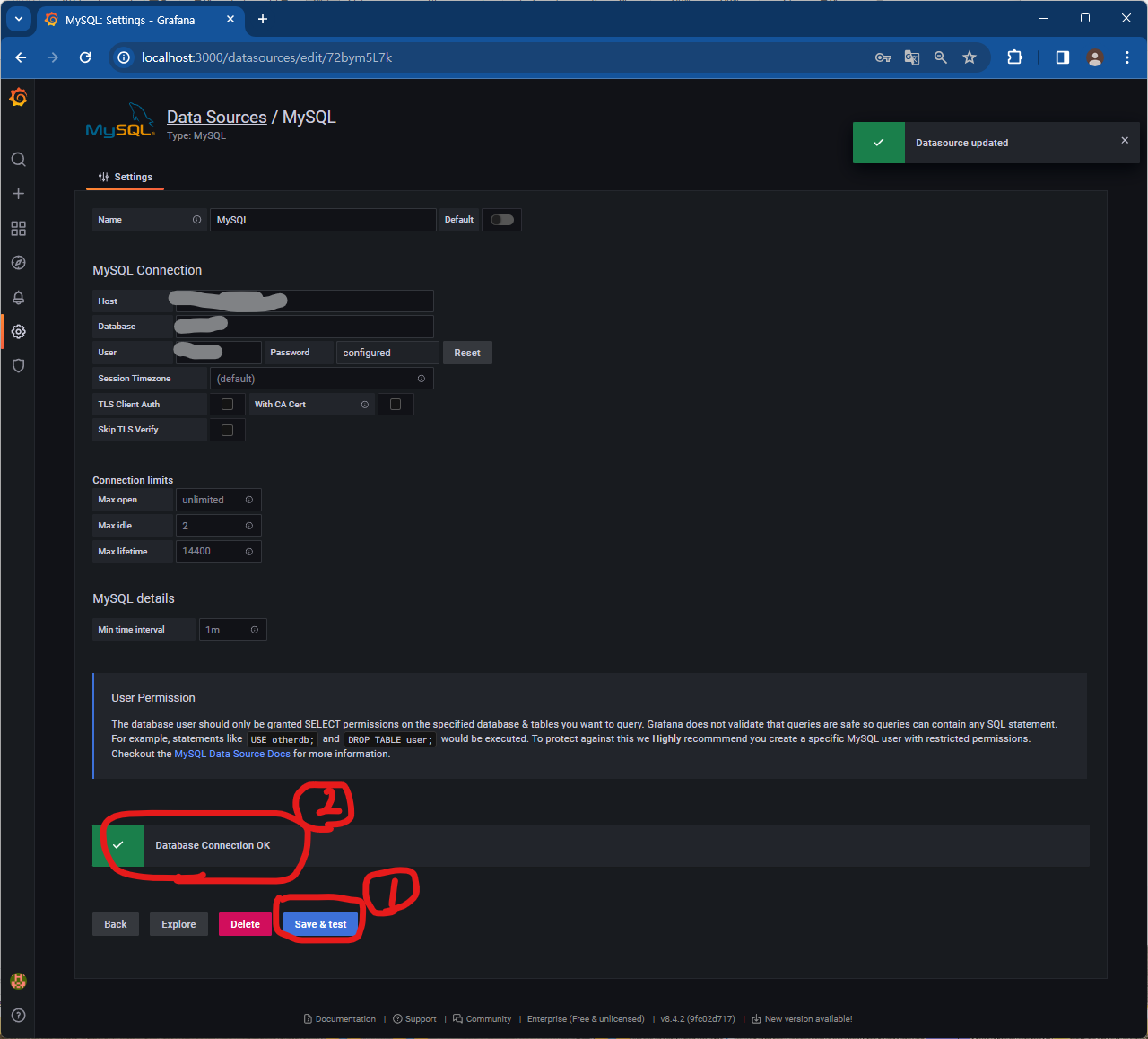Viewport: 1148px width, 1039px height.
Task: Dismiss the Datasource updated notification
Action: pos(1125,140)
